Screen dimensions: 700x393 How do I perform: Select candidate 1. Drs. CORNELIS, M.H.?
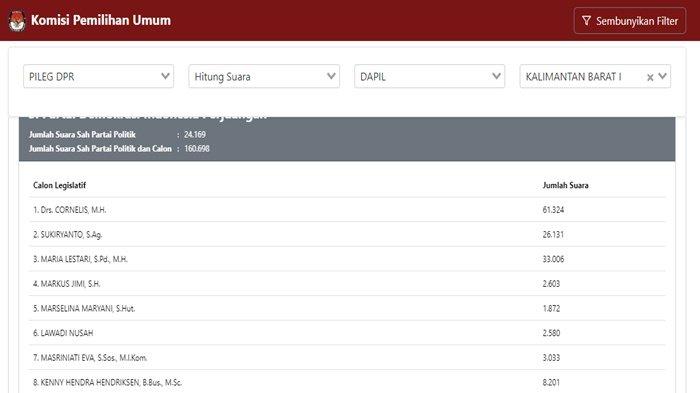70,210
